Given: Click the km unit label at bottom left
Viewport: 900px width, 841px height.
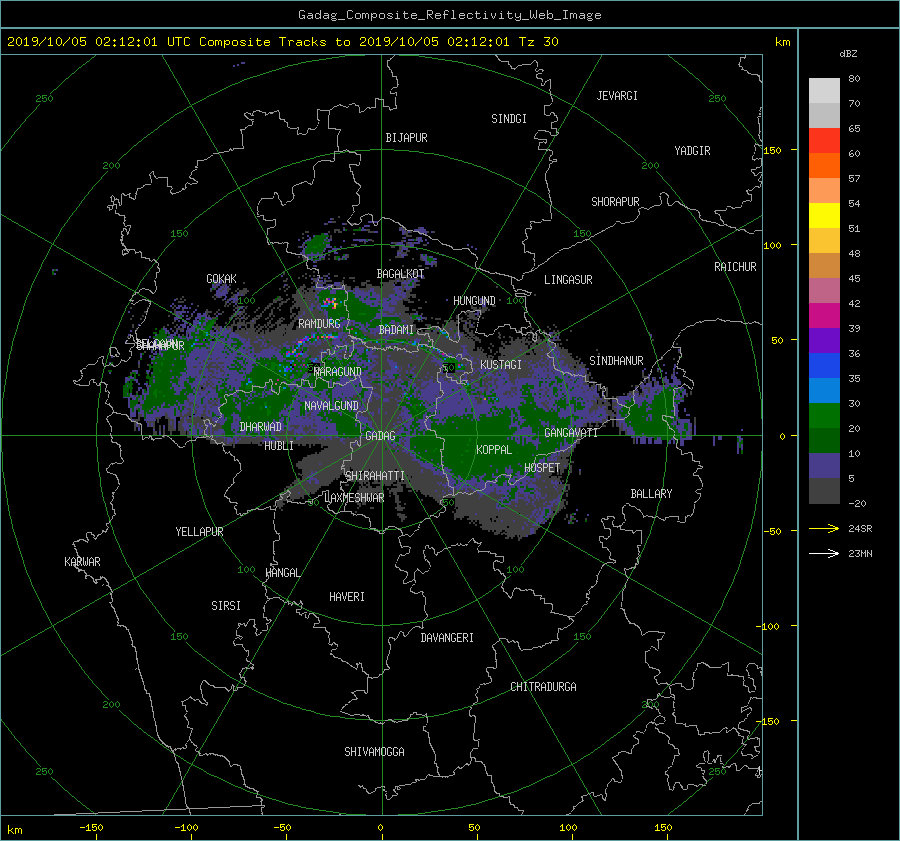Looking at the screenshot, I should pos(14,830).
